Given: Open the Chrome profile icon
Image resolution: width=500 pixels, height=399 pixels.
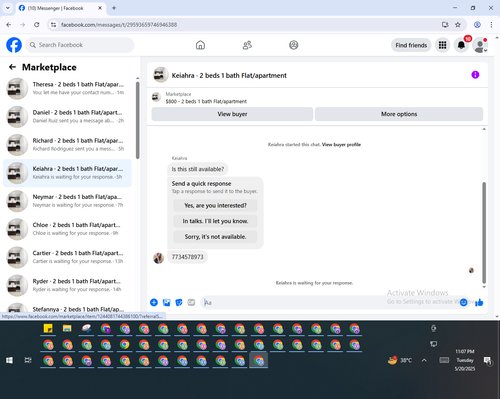Looking at the screenshot, I should 477,25.
